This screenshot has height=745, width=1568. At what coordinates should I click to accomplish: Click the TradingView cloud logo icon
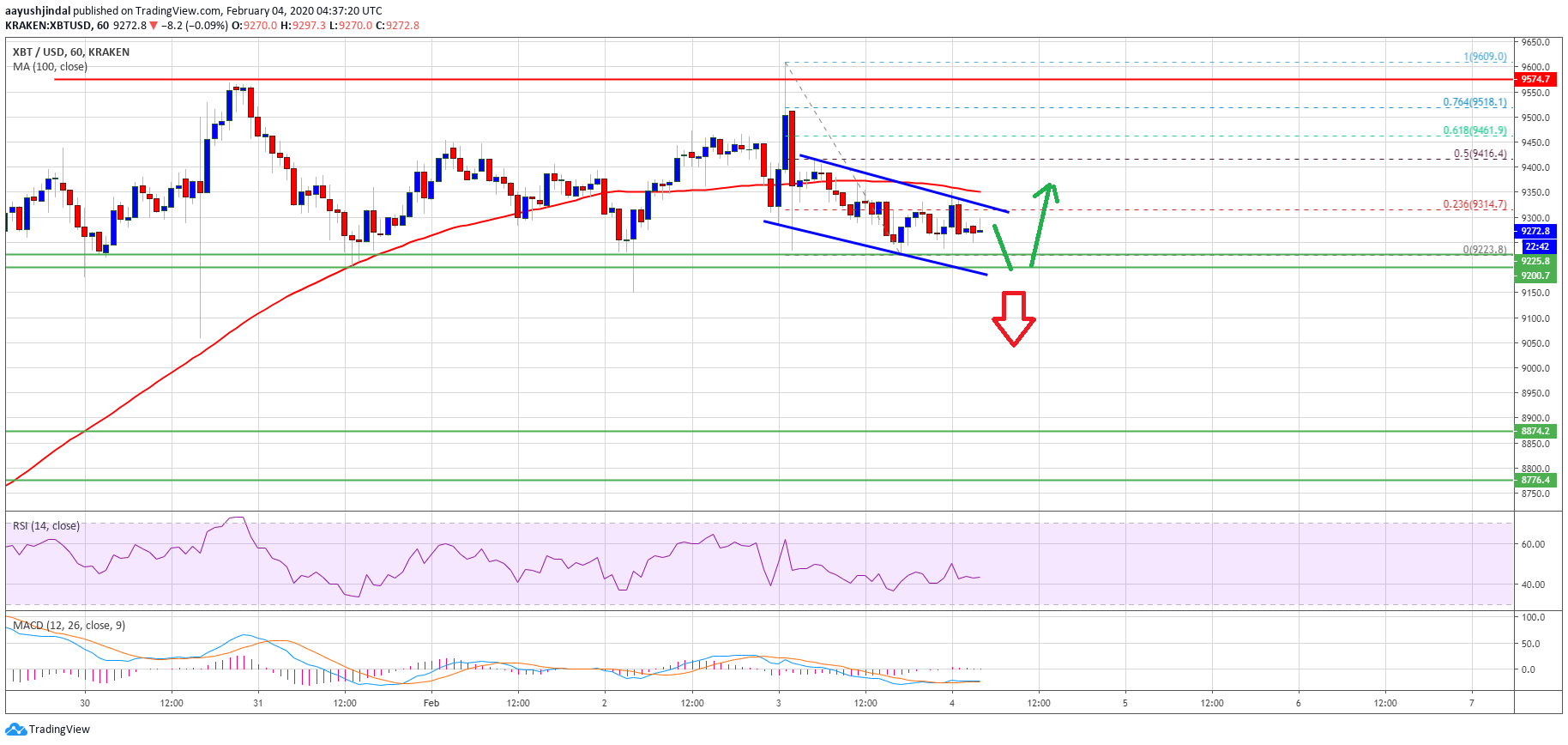pyautogui.click(x=15, y=730)
